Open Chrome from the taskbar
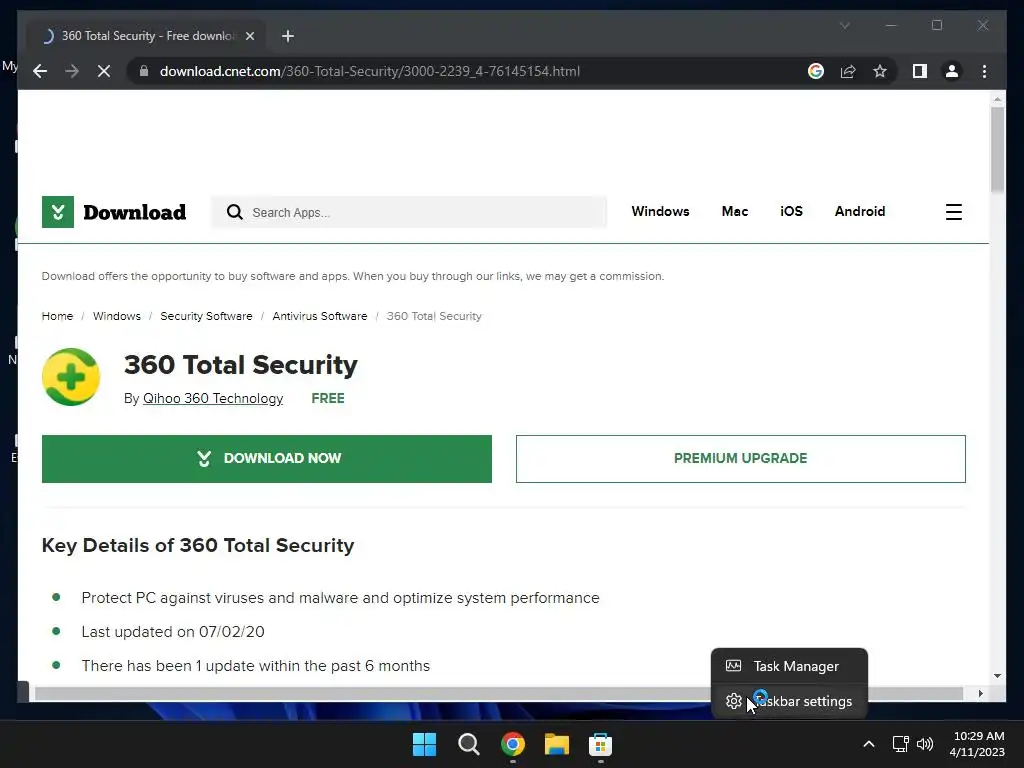The width and height of the screenshot is (1024, 768). tap(513, 744)
